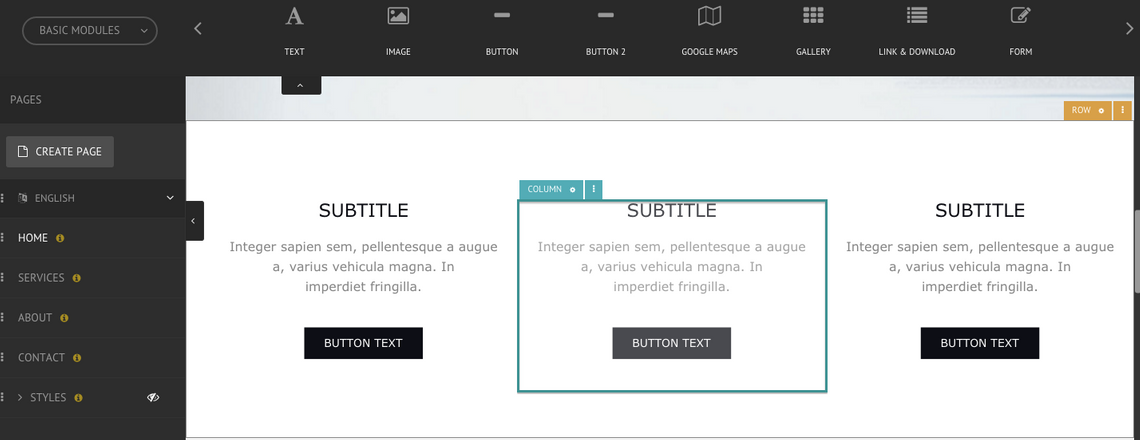Select the Google Maps module icon
The image size is (1140, 440).
click(x=710, y=16)
